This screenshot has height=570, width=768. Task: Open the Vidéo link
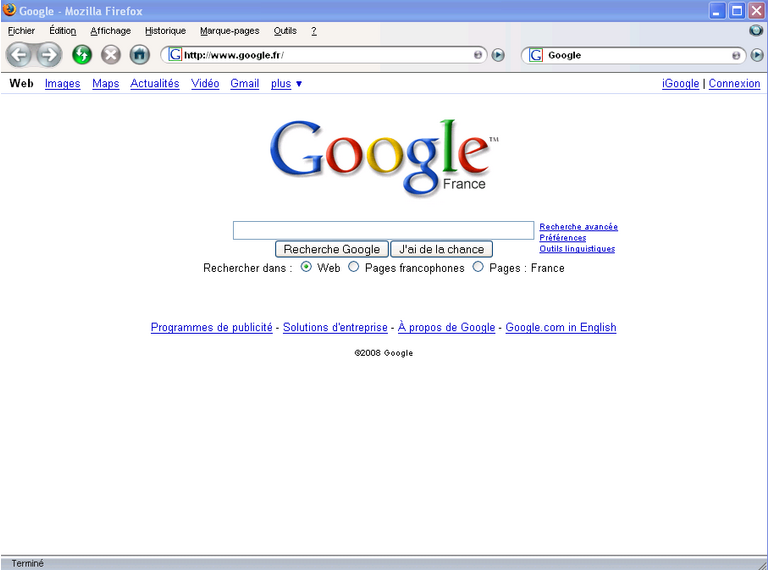pyautogui.click(x=205, y=84)
